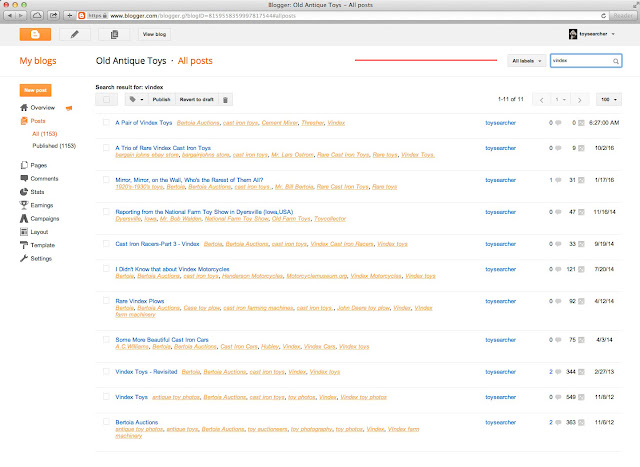This screenshot has height=467, width=640.
Task: Open the toysearcher profile avatar
Action: click(x=573, y=34)
